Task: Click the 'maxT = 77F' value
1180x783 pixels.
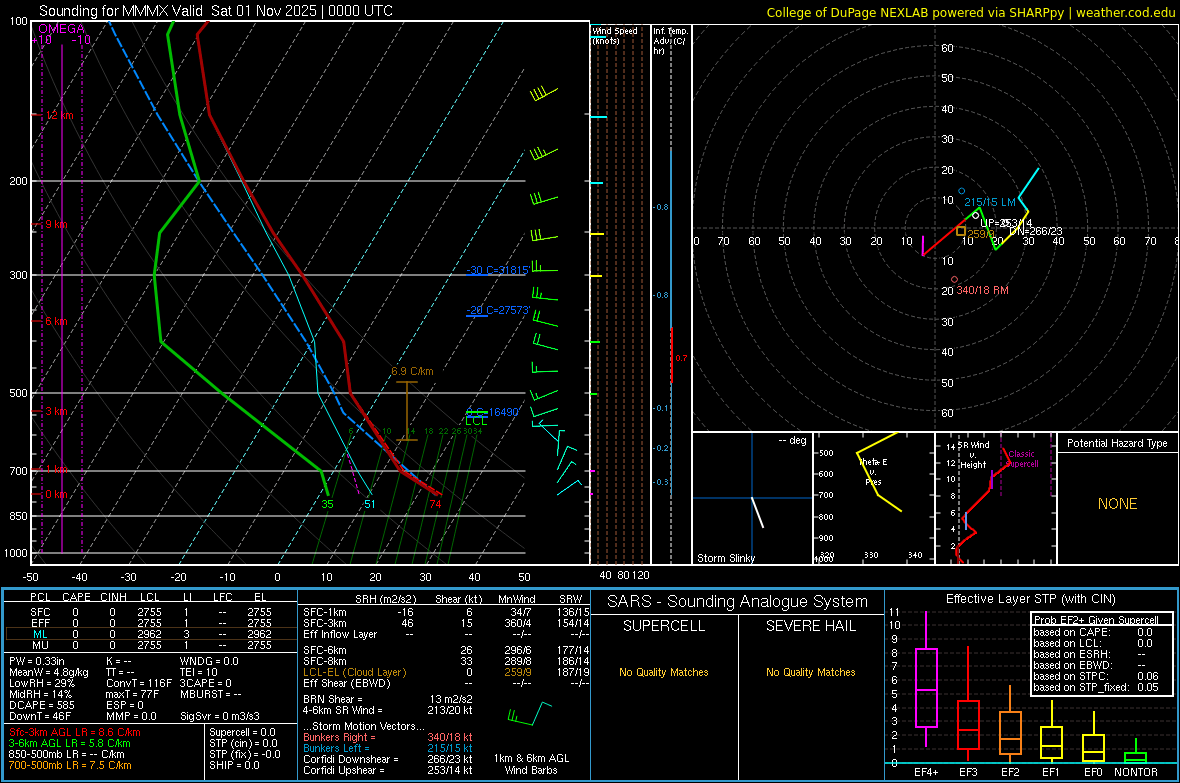Action: [132, 694]
